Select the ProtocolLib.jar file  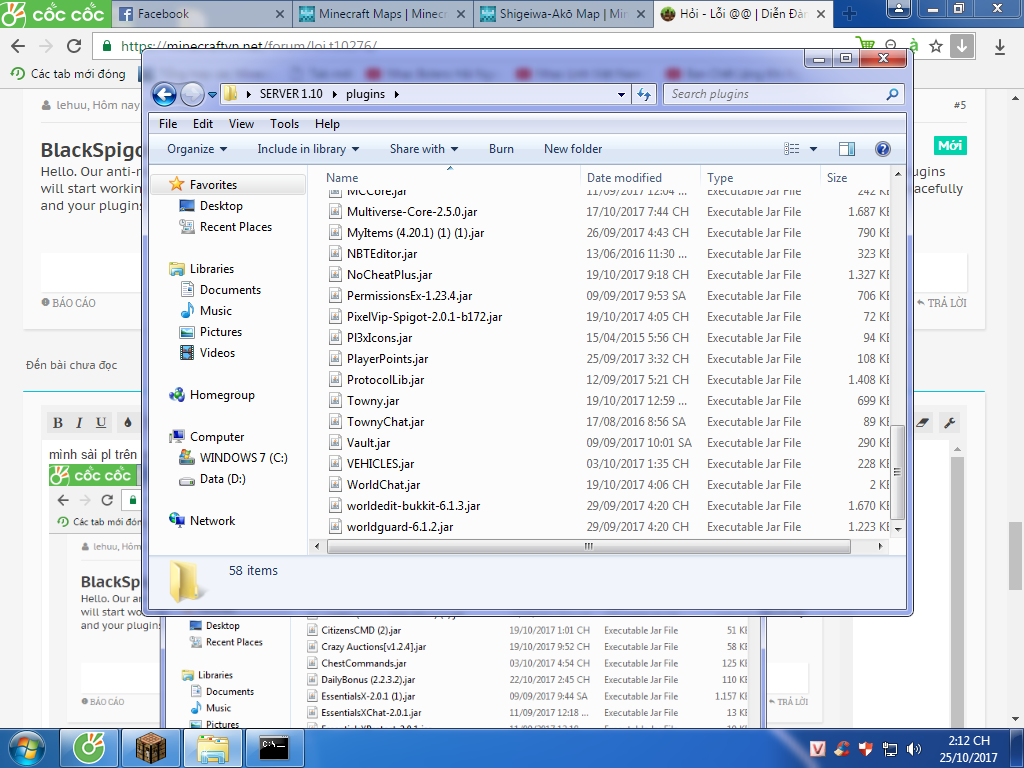click(385, 380)
